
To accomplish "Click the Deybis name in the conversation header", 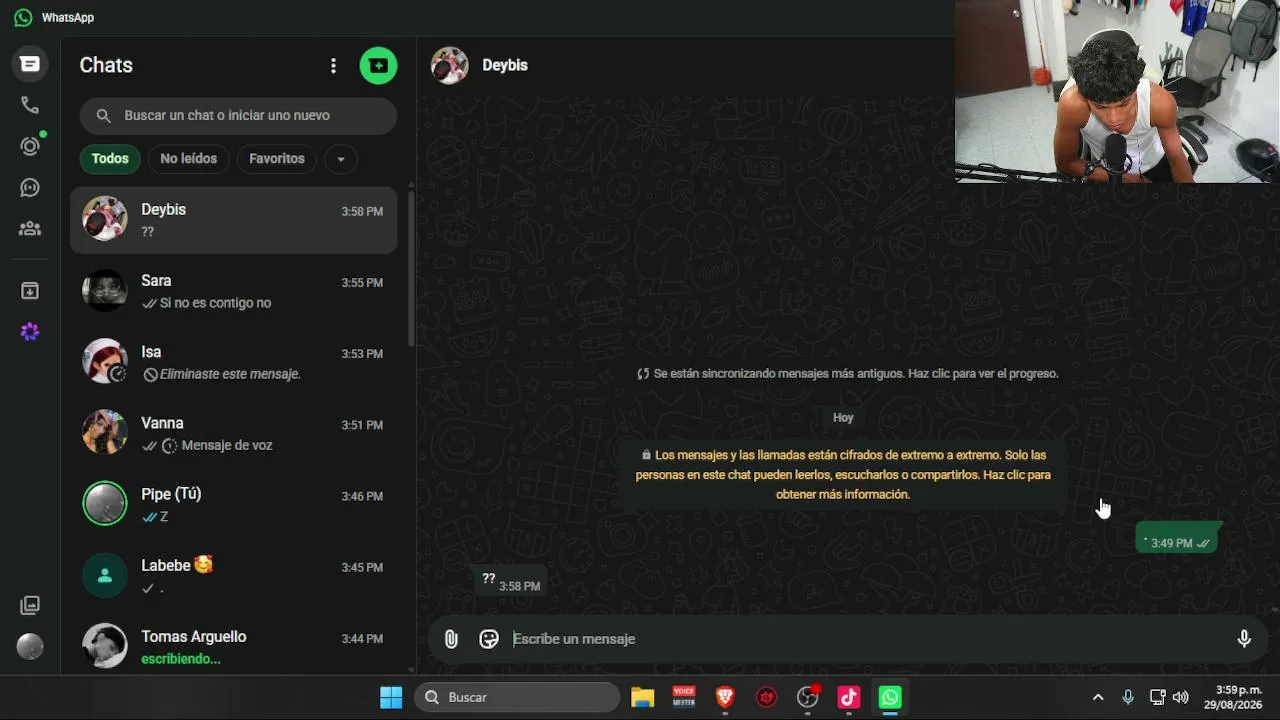I will tap(505, 65).
